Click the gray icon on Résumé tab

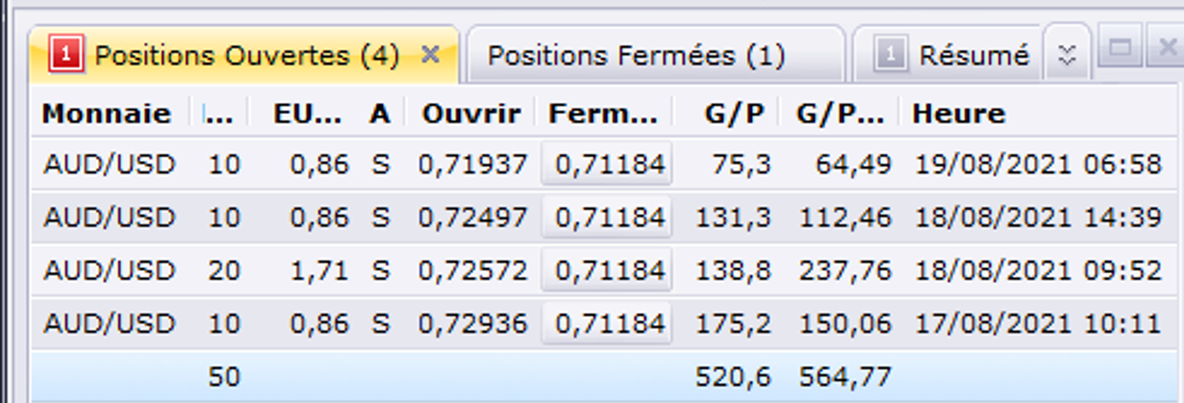[x=890, y=55]
